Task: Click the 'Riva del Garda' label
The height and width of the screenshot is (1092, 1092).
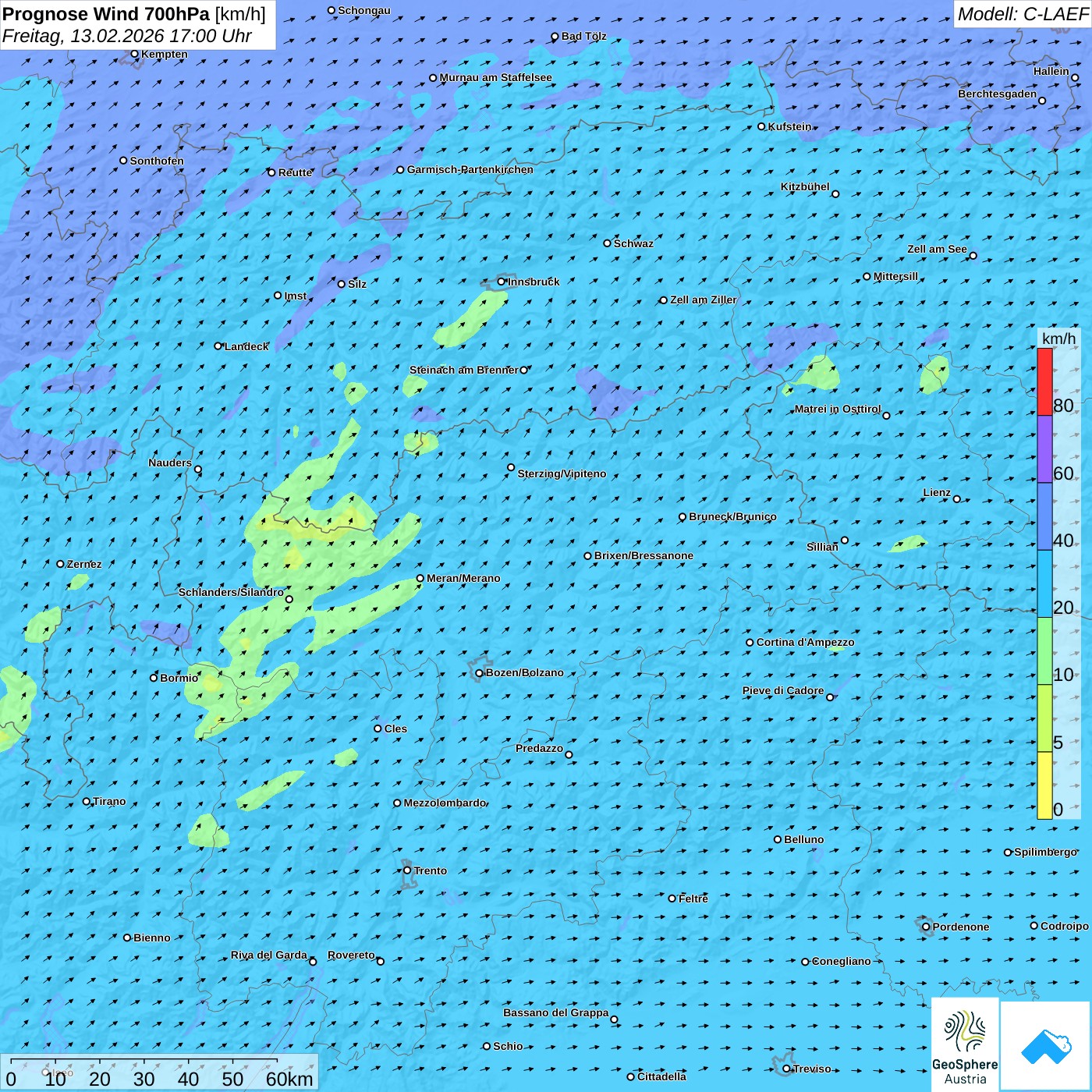Action: click(269, 955)
